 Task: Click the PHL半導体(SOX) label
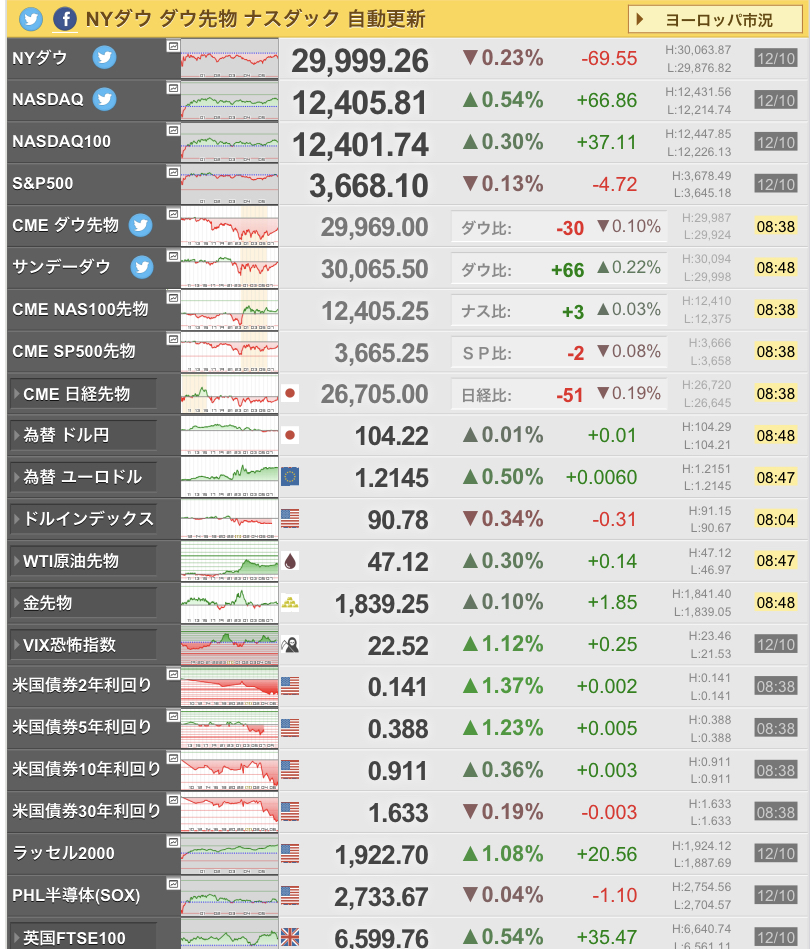point(76,895)
